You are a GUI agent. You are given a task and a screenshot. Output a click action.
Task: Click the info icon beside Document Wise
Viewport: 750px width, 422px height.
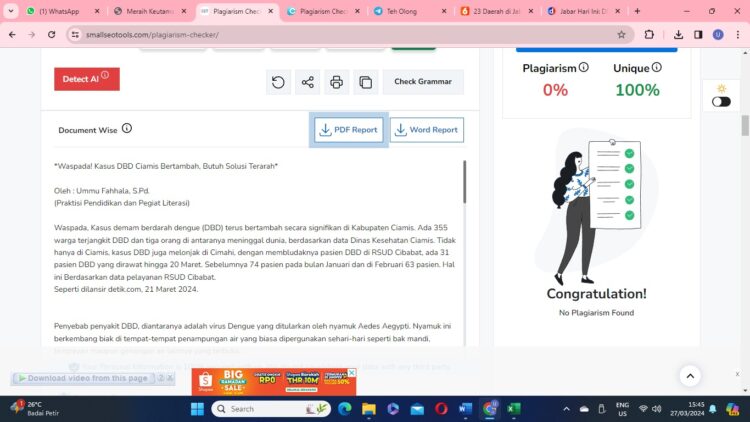(x=127, y=128)
